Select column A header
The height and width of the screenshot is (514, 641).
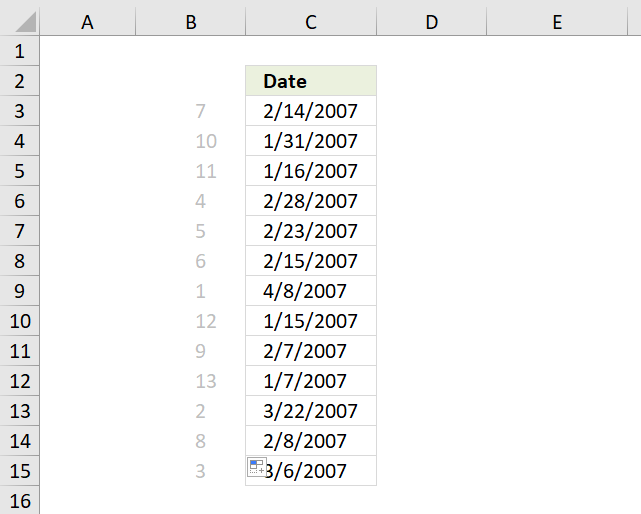coord(87,22)
